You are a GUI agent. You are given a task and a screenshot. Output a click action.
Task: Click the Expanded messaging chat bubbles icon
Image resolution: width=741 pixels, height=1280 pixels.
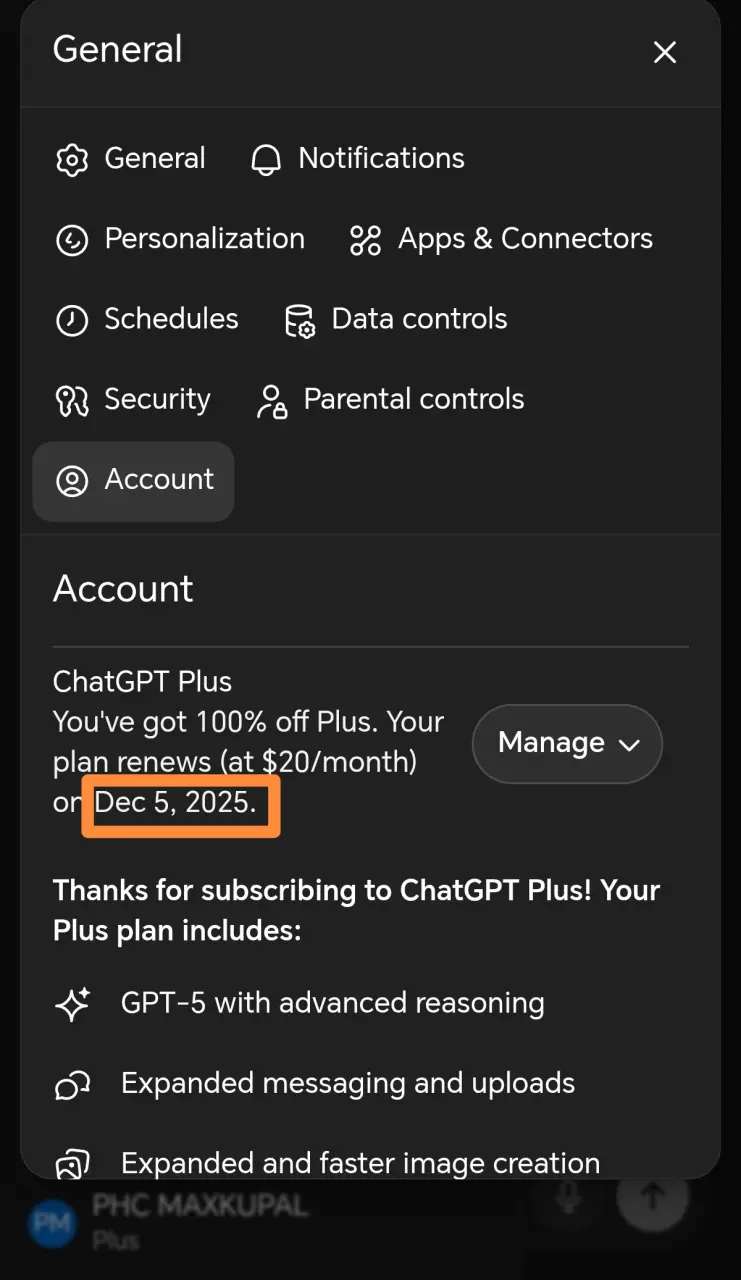[x=73, y=1084]
